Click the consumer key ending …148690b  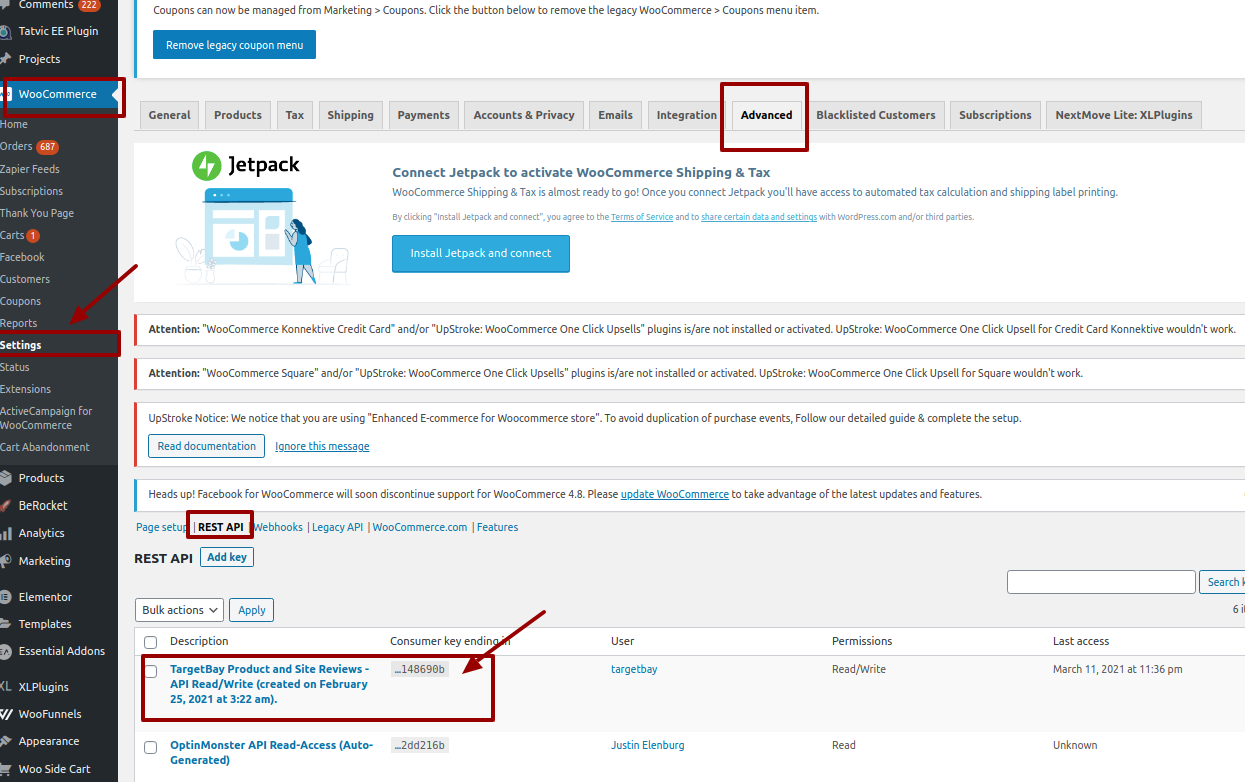click(x=419, y=669)
